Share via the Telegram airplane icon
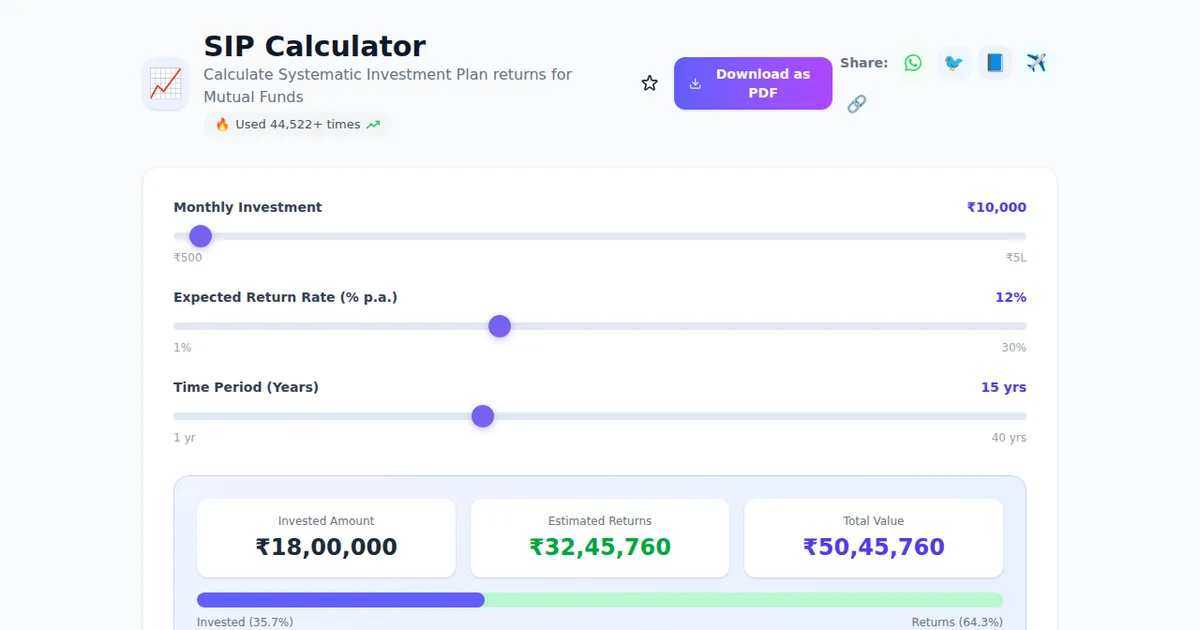This screenshot has width=1200, height=630. pos(1036,63)
